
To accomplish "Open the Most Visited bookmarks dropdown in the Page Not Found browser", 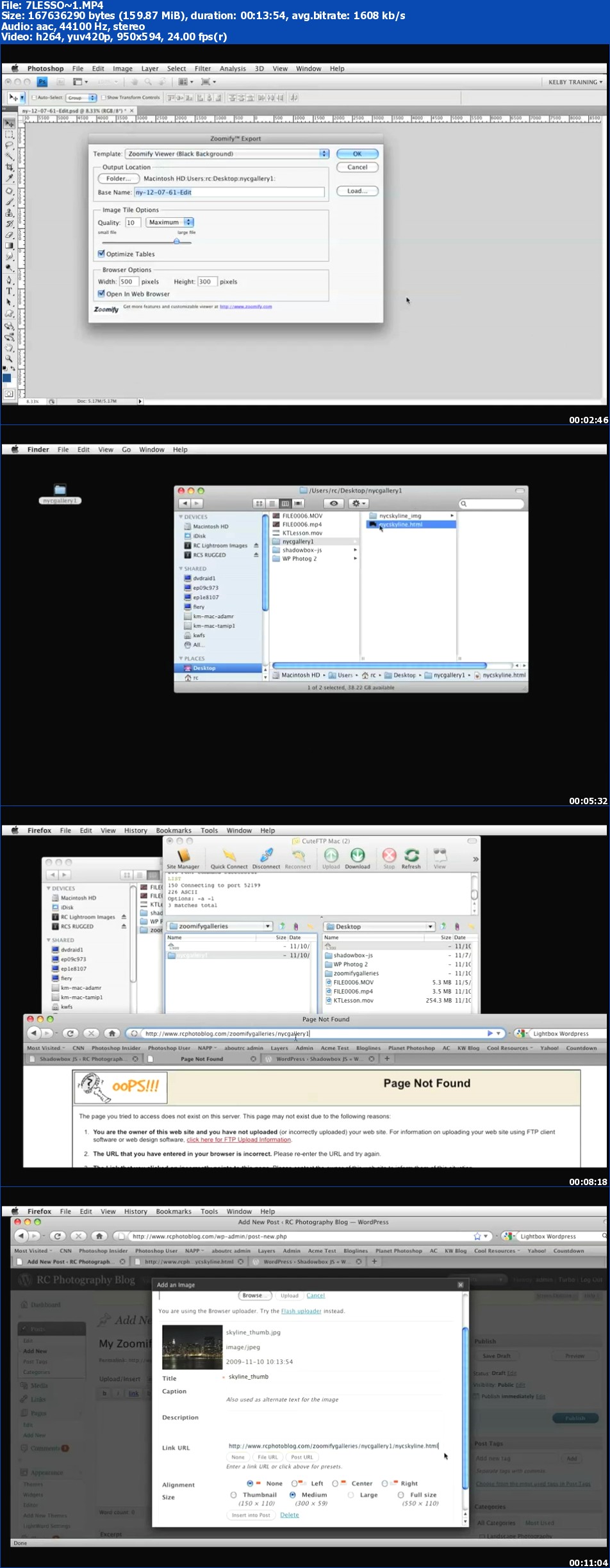I will pos(45,1048).
